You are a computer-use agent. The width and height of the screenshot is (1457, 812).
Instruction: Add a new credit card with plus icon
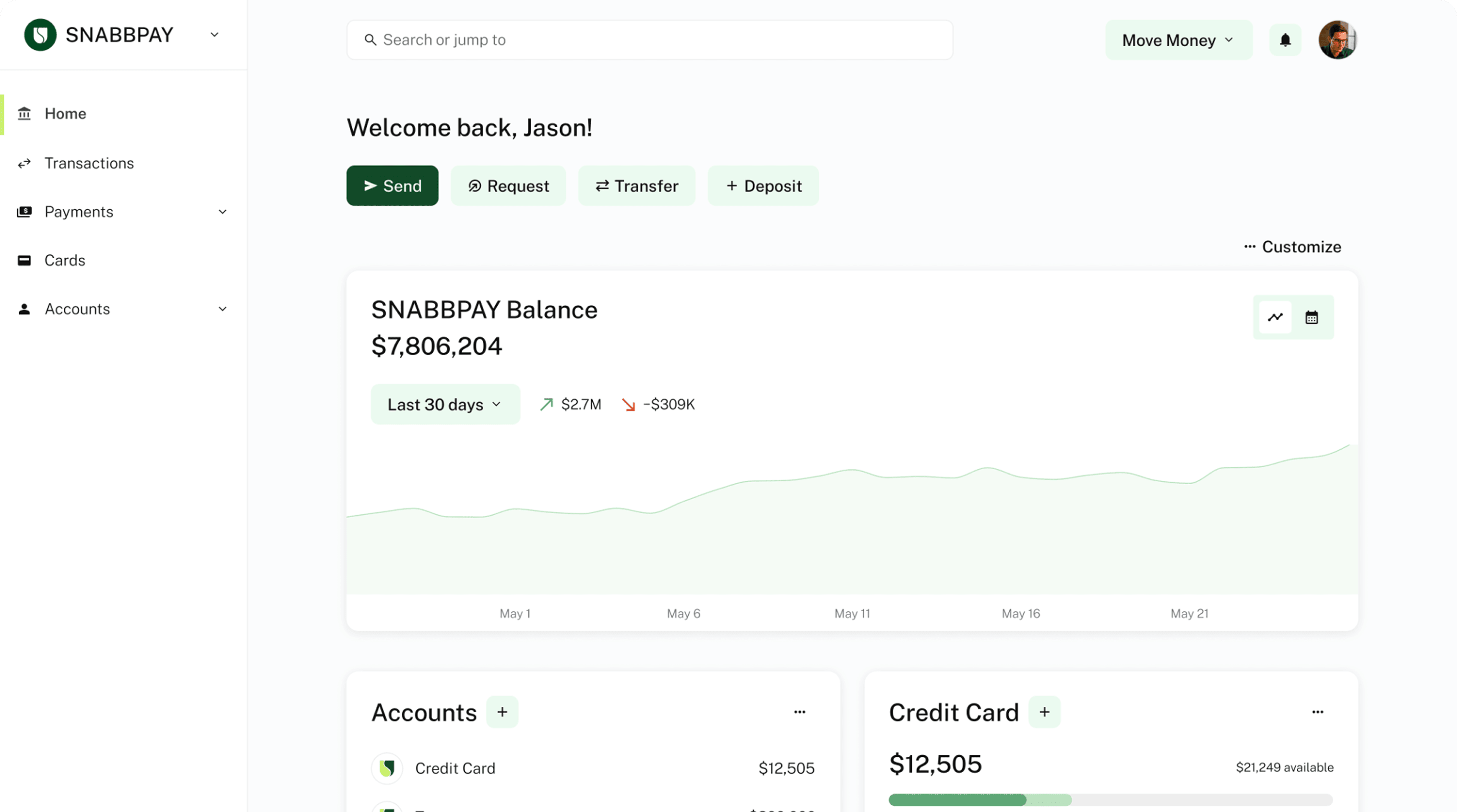pyautogui.click(x=1044, y=712)
